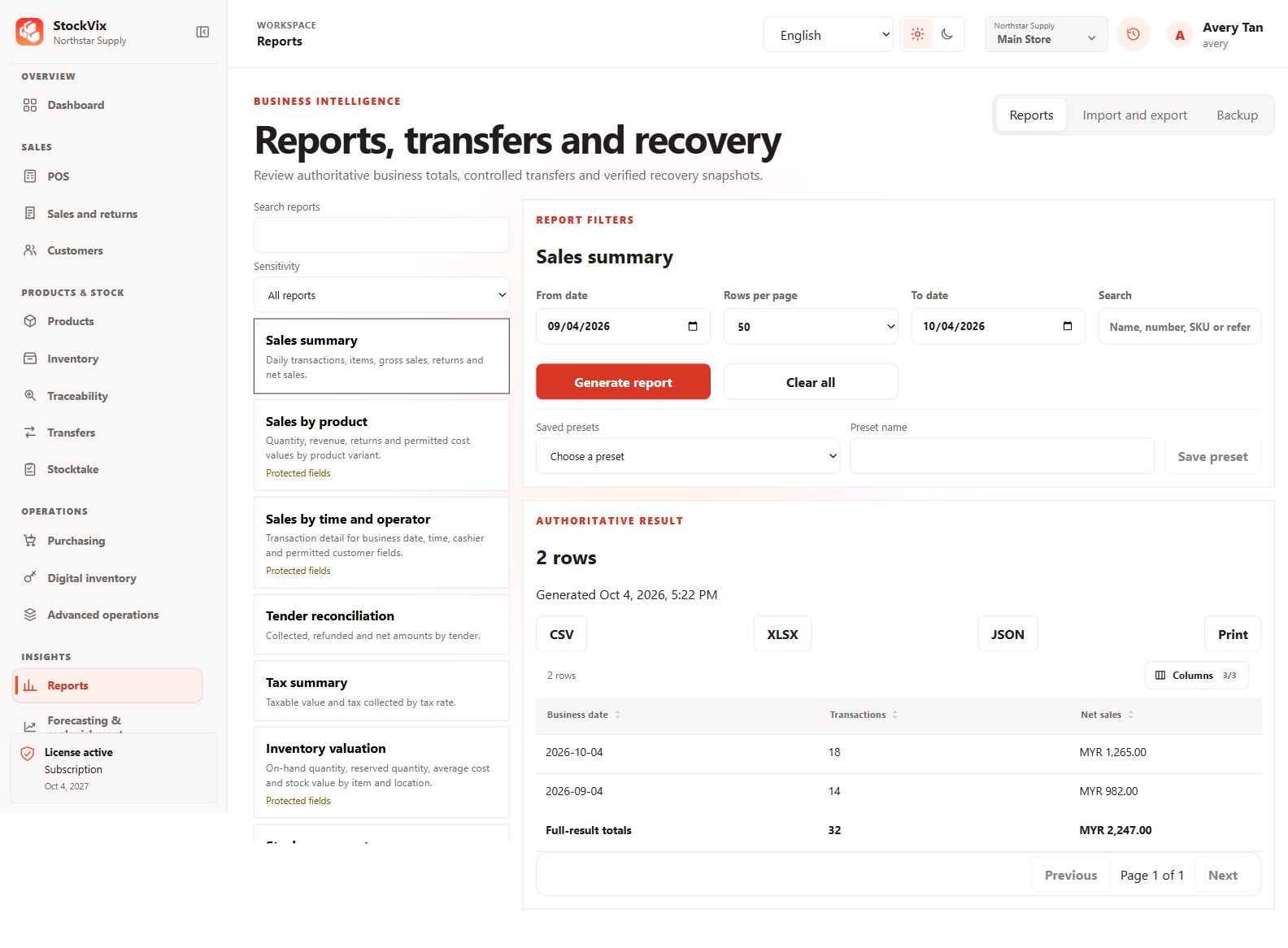Sort by the Transactions column header
The image size is (1288, 948).
pyautogui.click(x=864, y=715)
